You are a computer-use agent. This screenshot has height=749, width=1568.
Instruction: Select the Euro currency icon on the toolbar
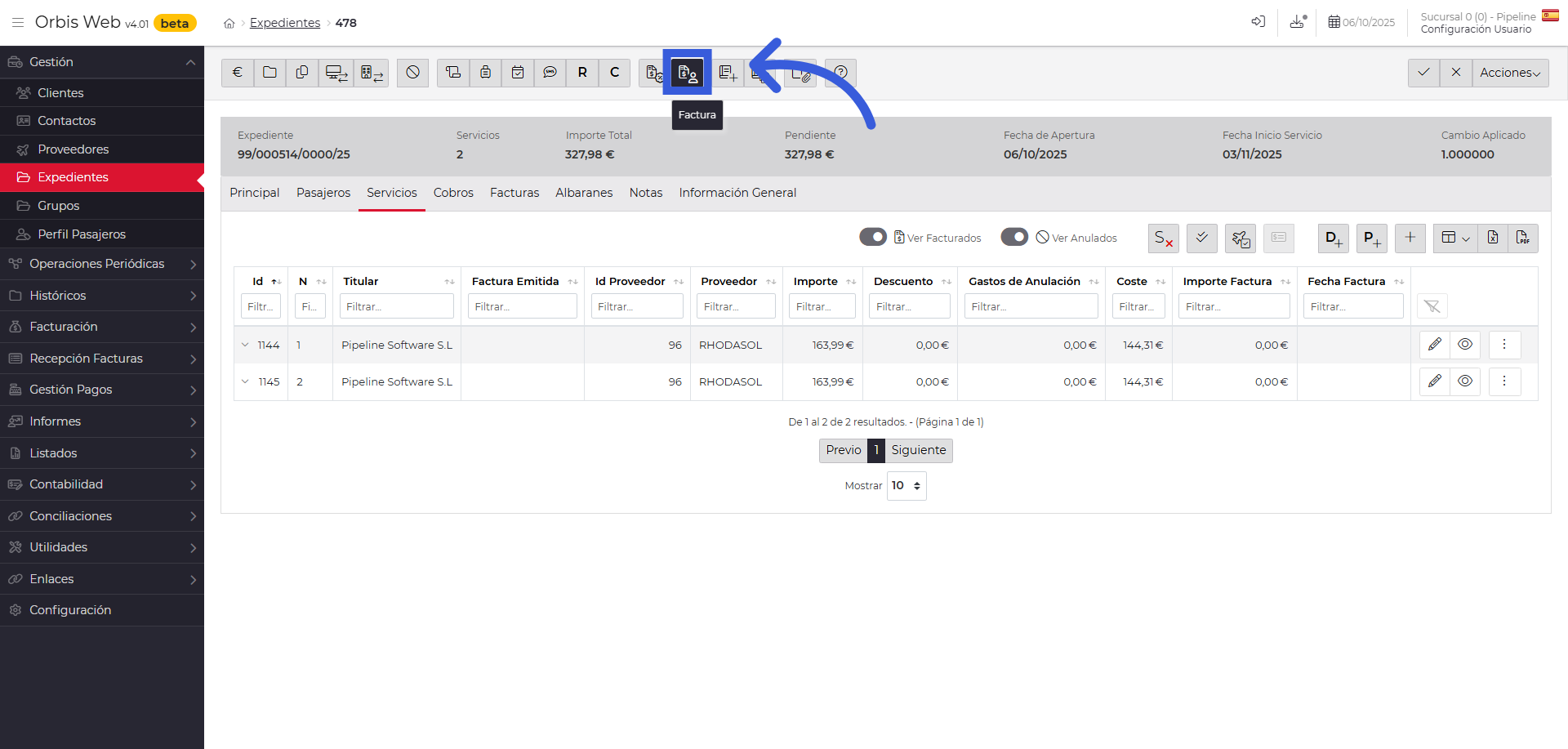(x=237, y=73)
